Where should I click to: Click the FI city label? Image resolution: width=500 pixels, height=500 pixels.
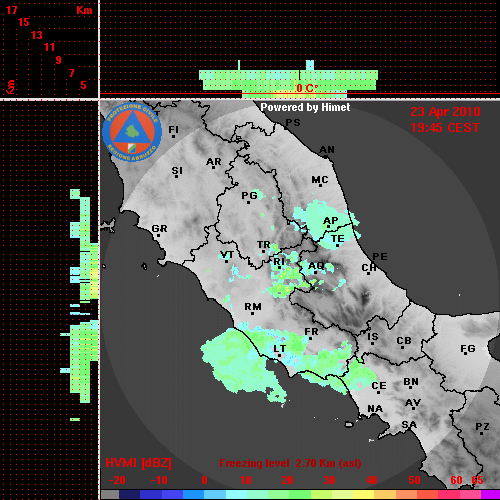tap(174, 129)
